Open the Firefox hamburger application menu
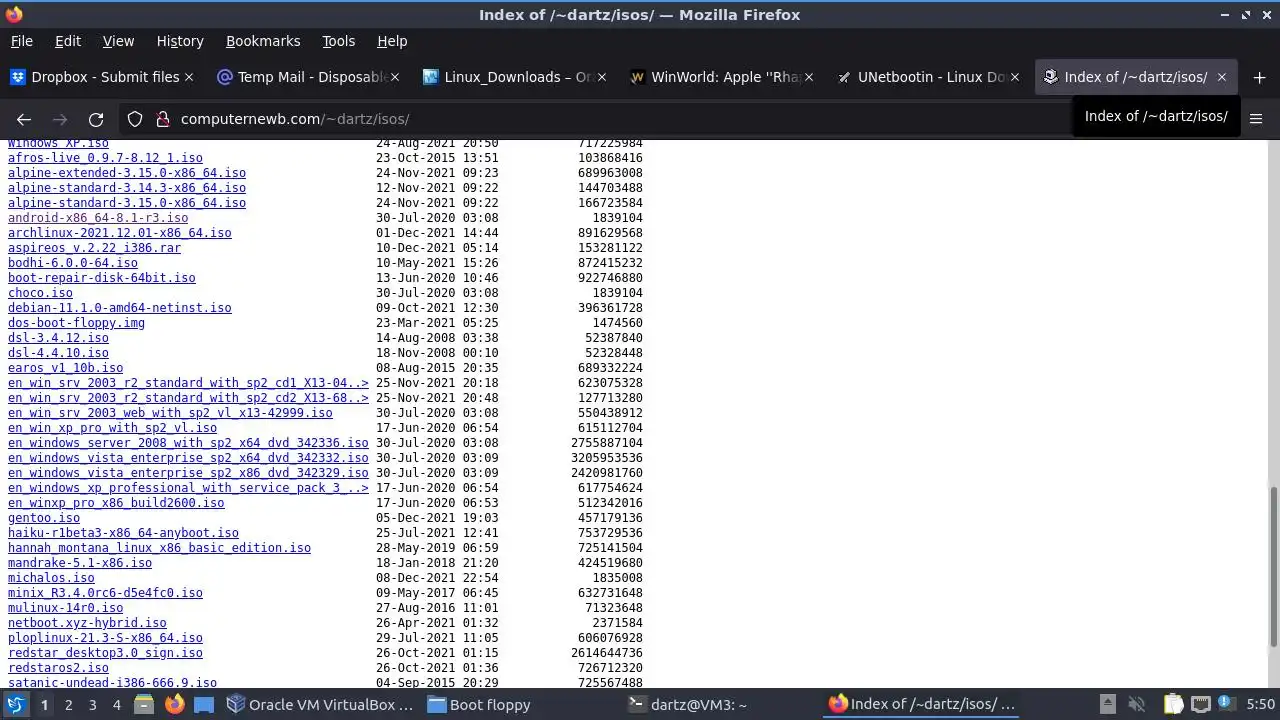 pyautogui.click(x=1256, y=119)
